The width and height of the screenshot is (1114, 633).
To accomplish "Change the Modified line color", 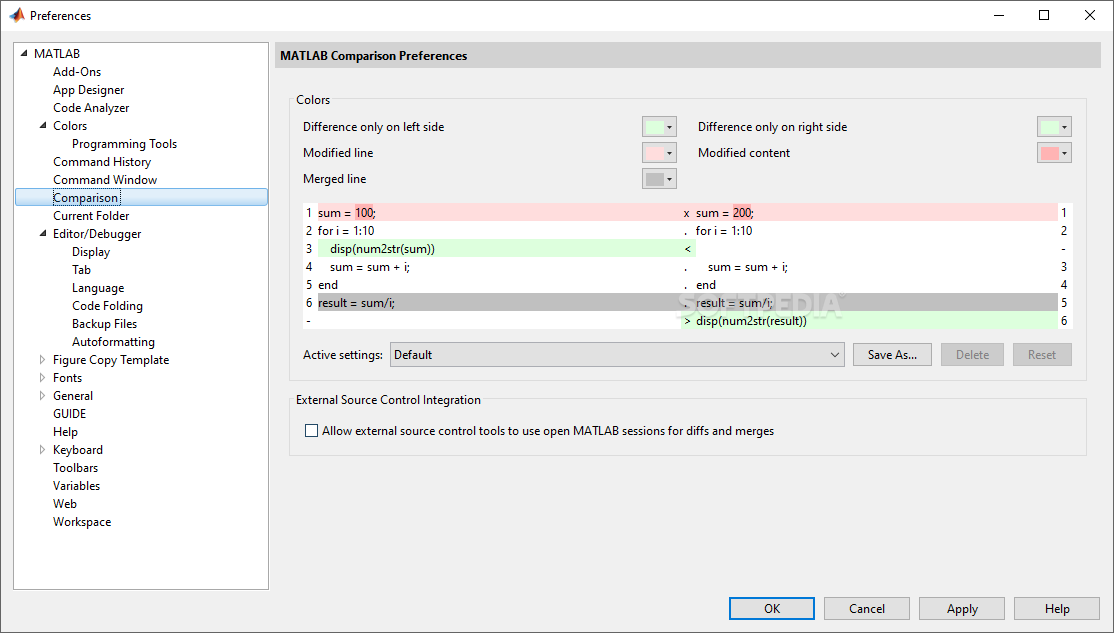I will [x=659, y=153].
